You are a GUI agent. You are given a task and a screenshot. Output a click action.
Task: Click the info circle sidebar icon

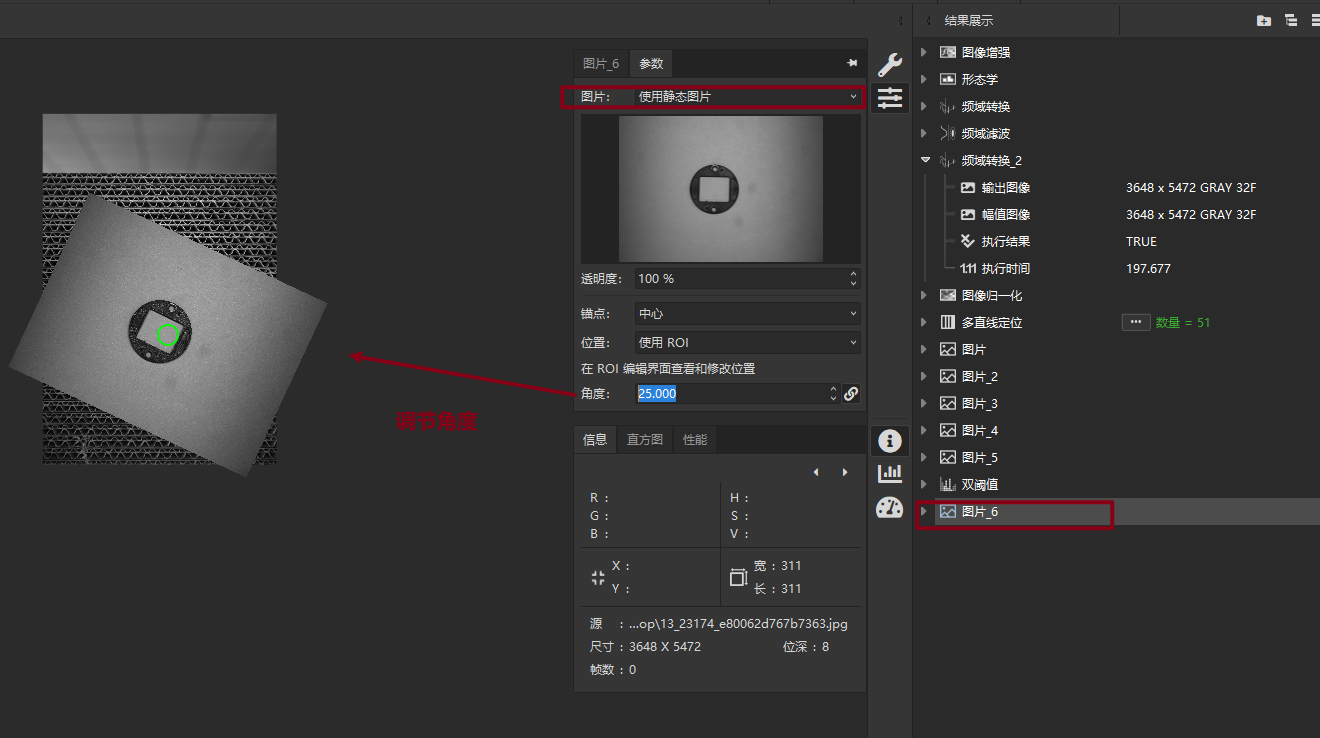[x=889, y=441]
